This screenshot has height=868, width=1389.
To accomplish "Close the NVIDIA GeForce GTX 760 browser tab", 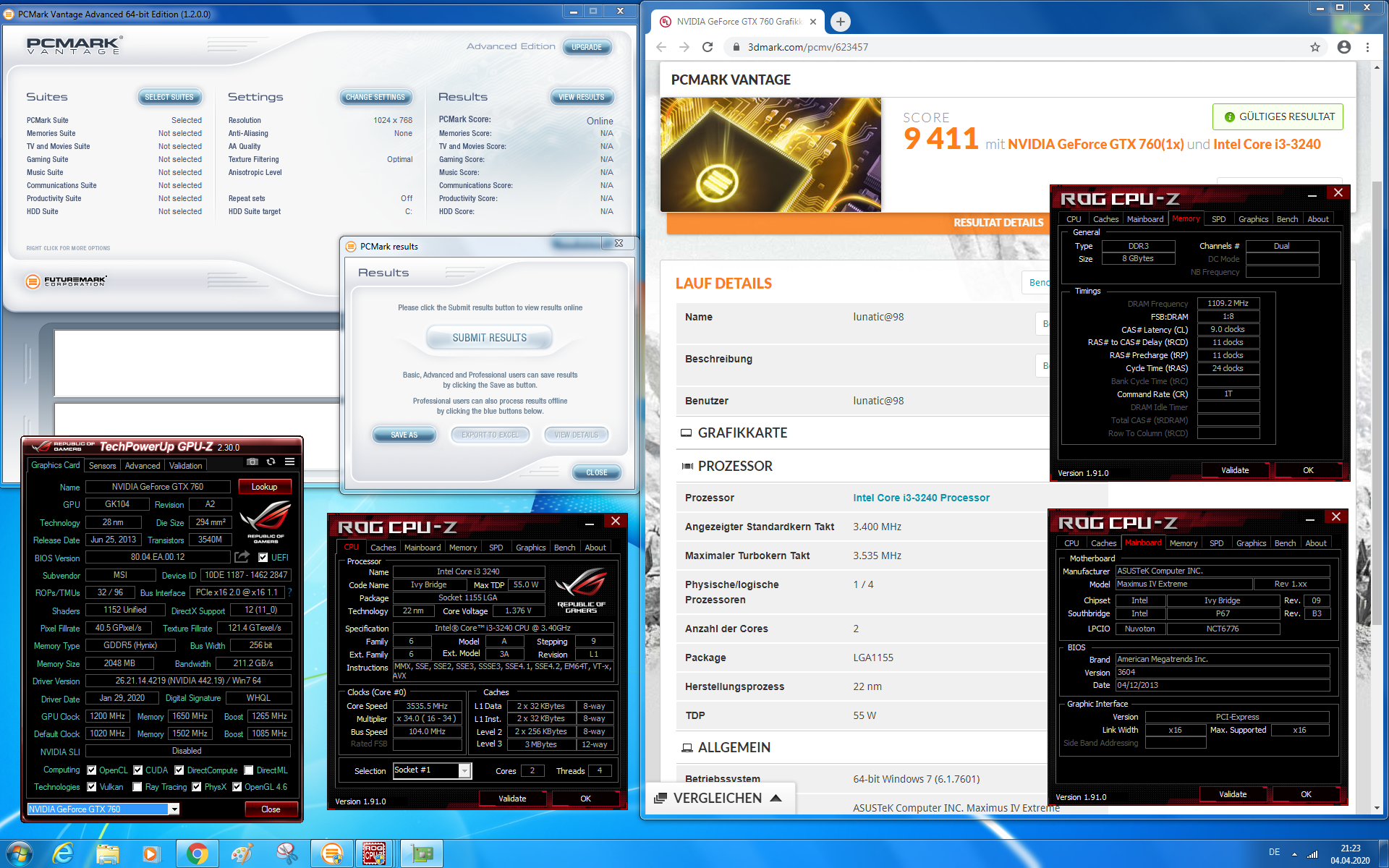I will tap(813, 22).
